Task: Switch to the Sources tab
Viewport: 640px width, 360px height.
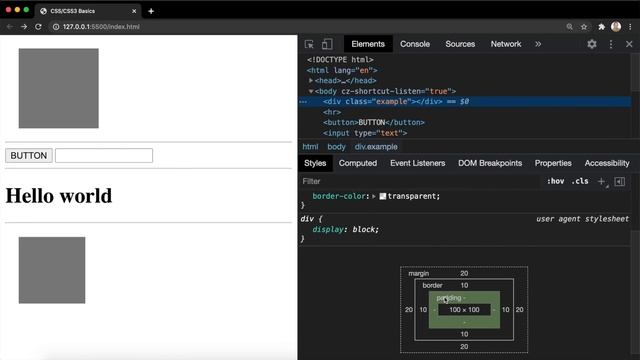Action: (x=460, y=44)
